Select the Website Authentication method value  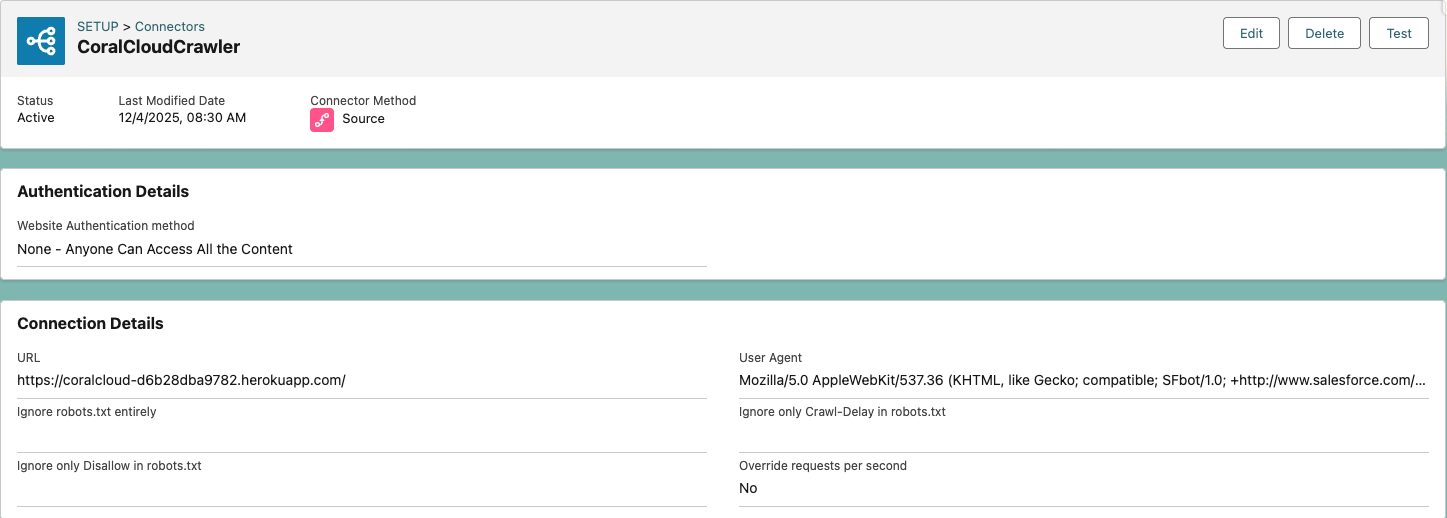tap(155, 249)
